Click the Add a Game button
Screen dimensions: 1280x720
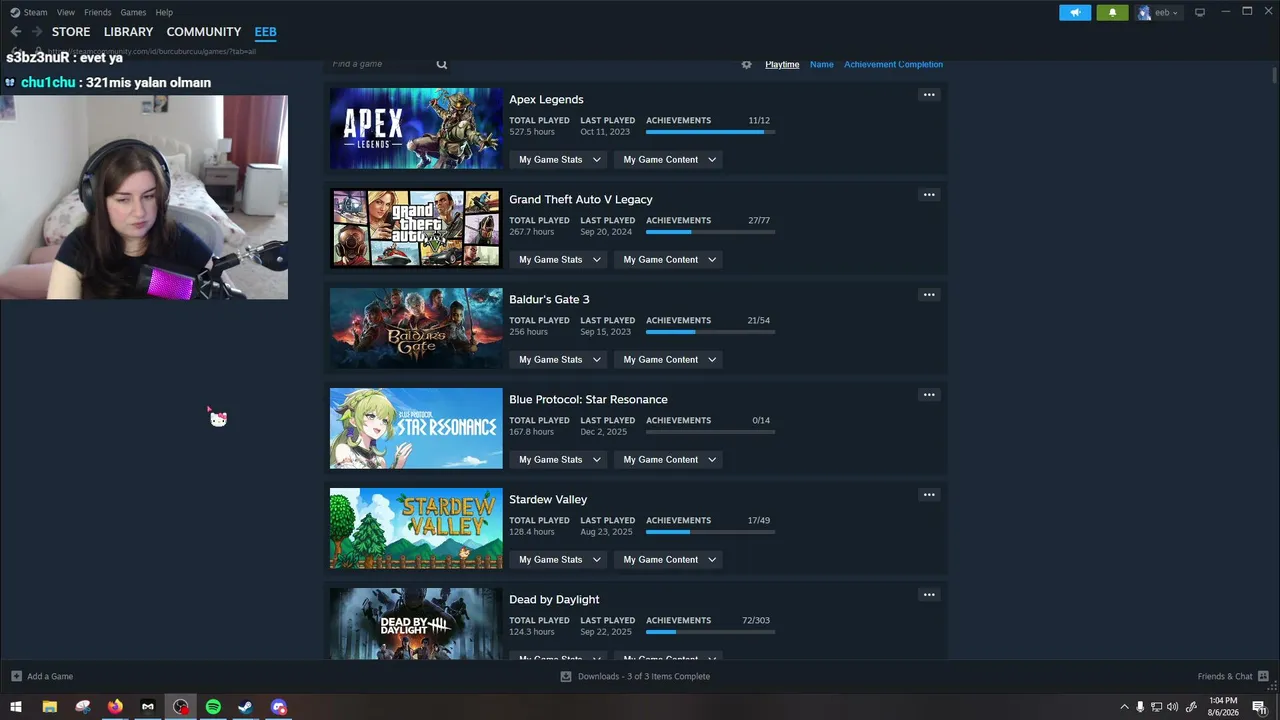[42, 676]
